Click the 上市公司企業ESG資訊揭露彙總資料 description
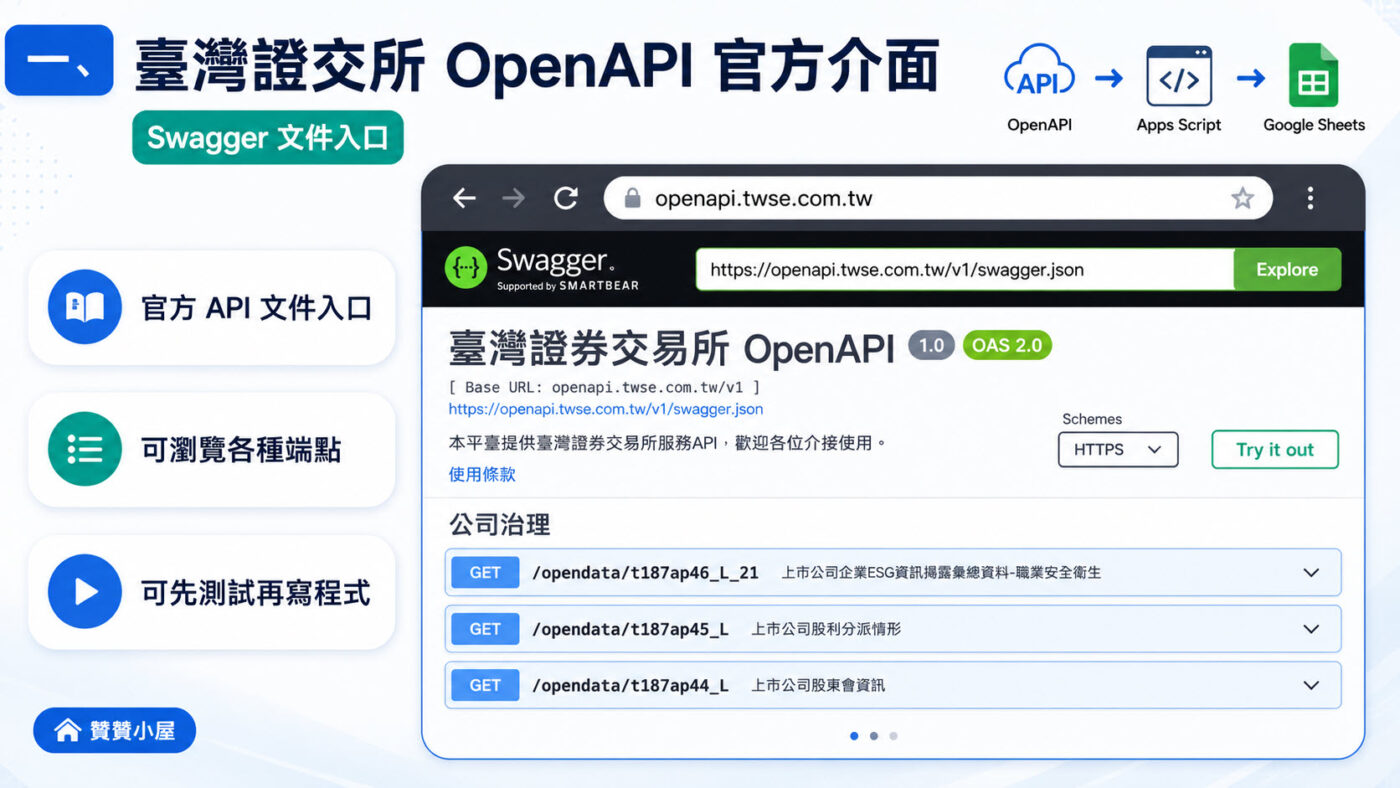The width and height of the screenshot is (1400, 788). point(941,573)
